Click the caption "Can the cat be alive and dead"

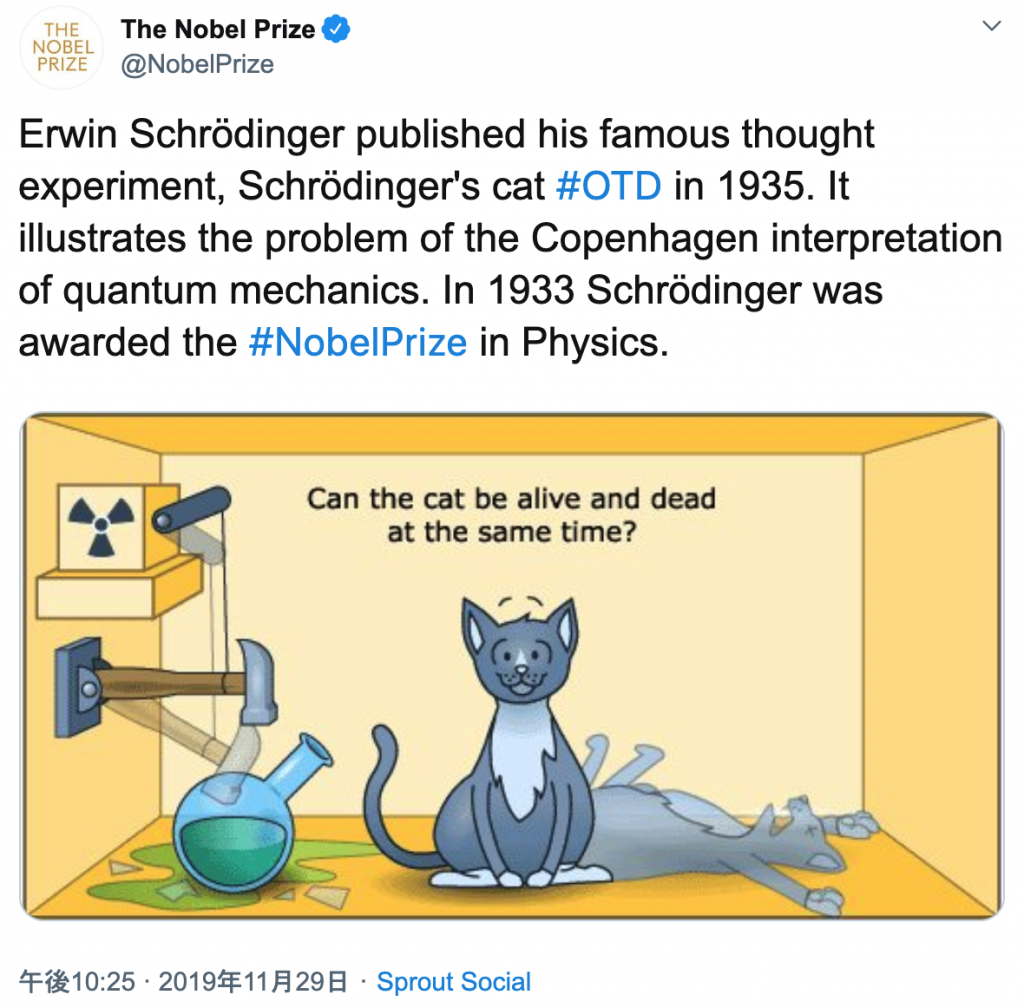(x=511, y=498)
